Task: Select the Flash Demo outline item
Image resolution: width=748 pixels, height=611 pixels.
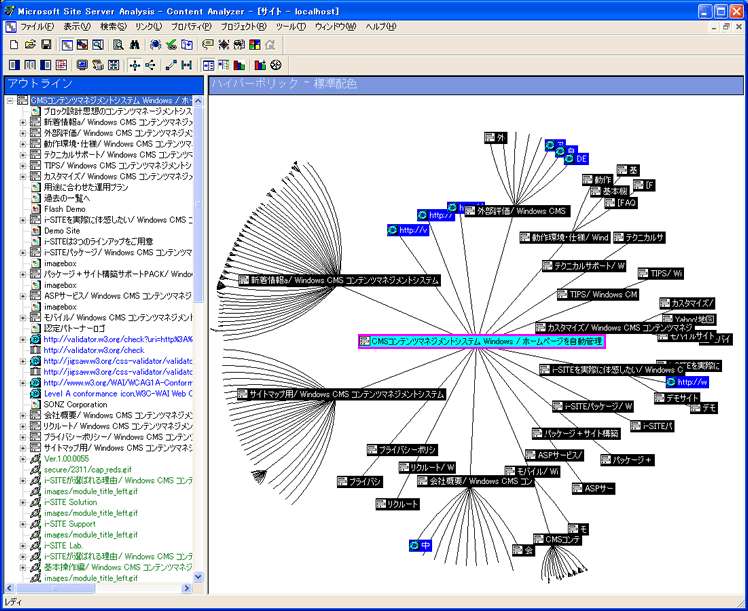Action: point(64,209)
